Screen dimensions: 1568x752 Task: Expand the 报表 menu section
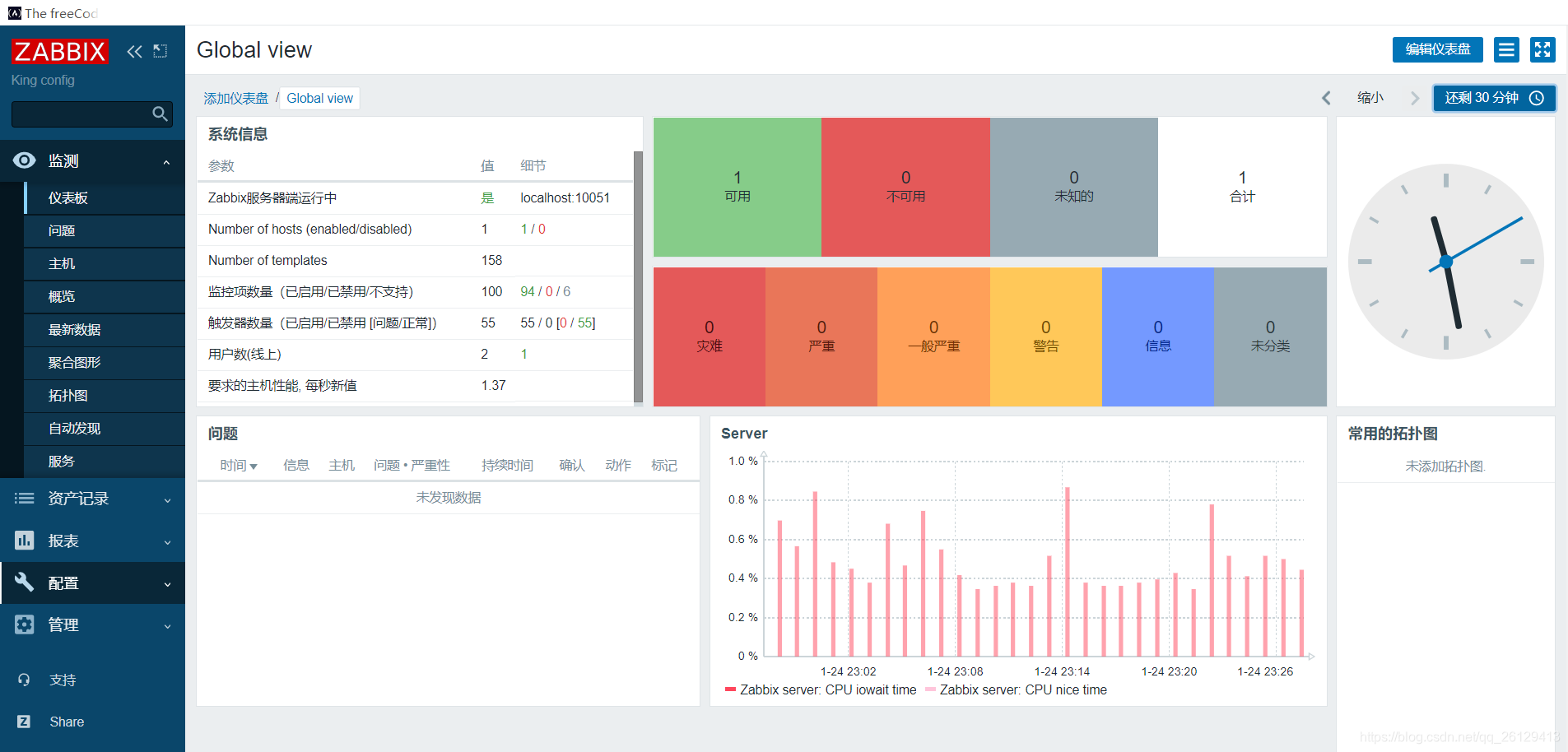(x=167, y=542)
